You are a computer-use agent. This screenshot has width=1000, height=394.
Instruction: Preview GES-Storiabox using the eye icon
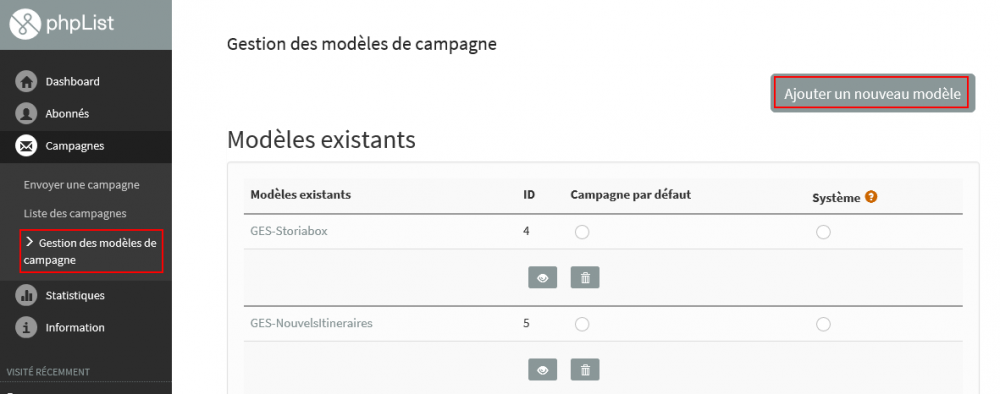543,277
